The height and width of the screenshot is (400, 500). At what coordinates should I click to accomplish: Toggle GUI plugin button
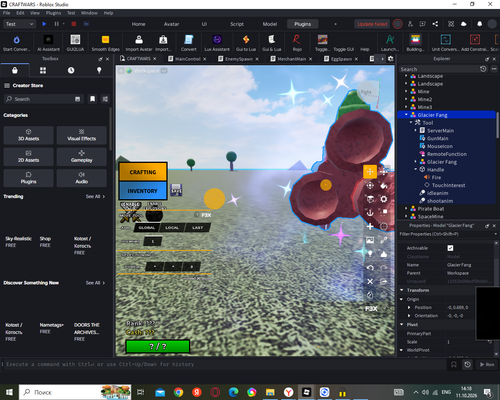[x=343, y=49]
